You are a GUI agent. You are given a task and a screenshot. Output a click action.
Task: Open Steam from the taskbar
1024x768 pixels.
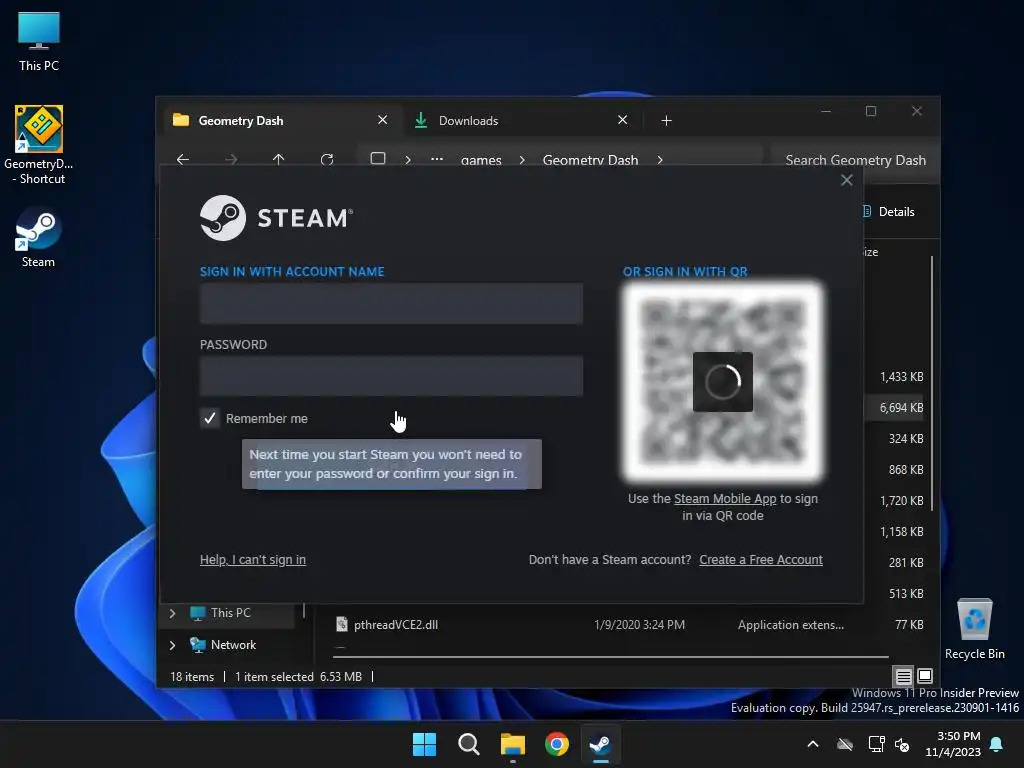click(600, 744)
